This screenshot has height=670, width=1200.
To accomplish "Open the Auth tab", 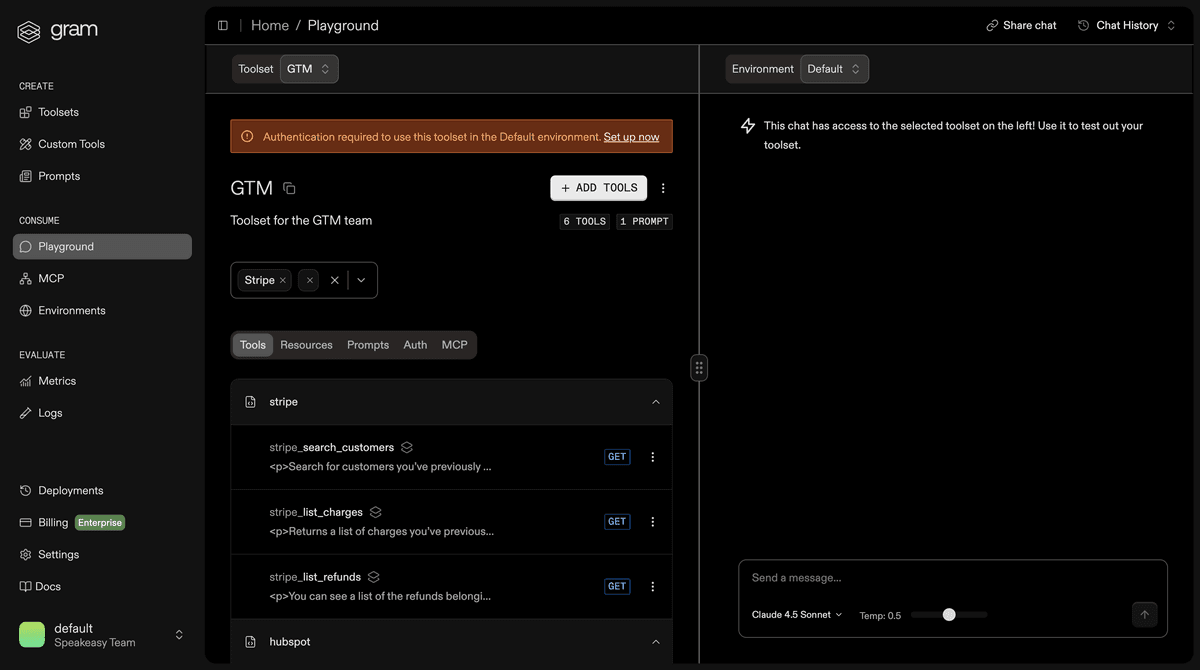I will (x=415, y=345).
